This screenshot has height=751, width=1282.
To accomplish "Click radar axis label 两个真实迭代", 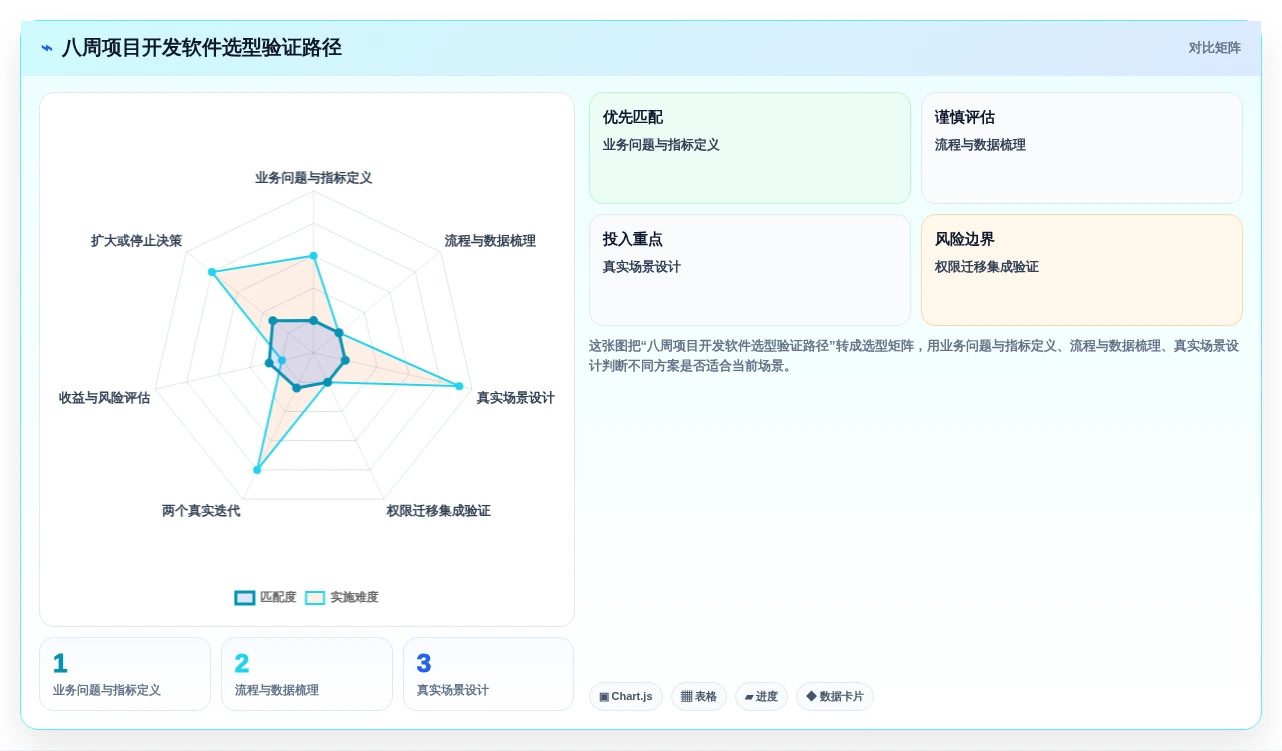I will pos(201,511).
